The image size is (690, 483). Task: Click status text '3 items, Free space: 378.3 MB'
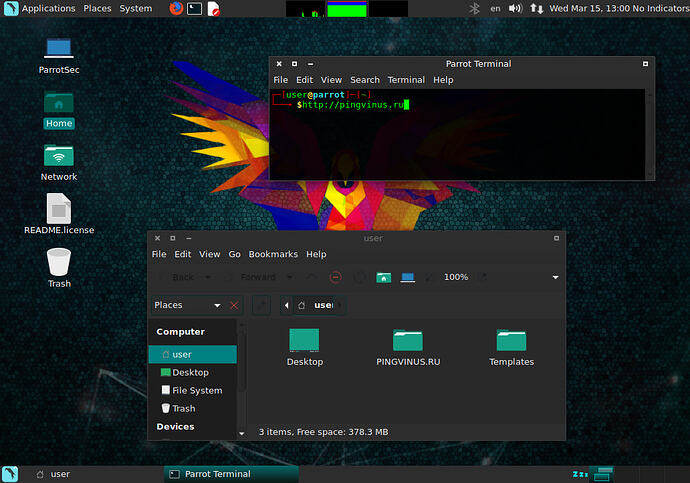(323, 432)
